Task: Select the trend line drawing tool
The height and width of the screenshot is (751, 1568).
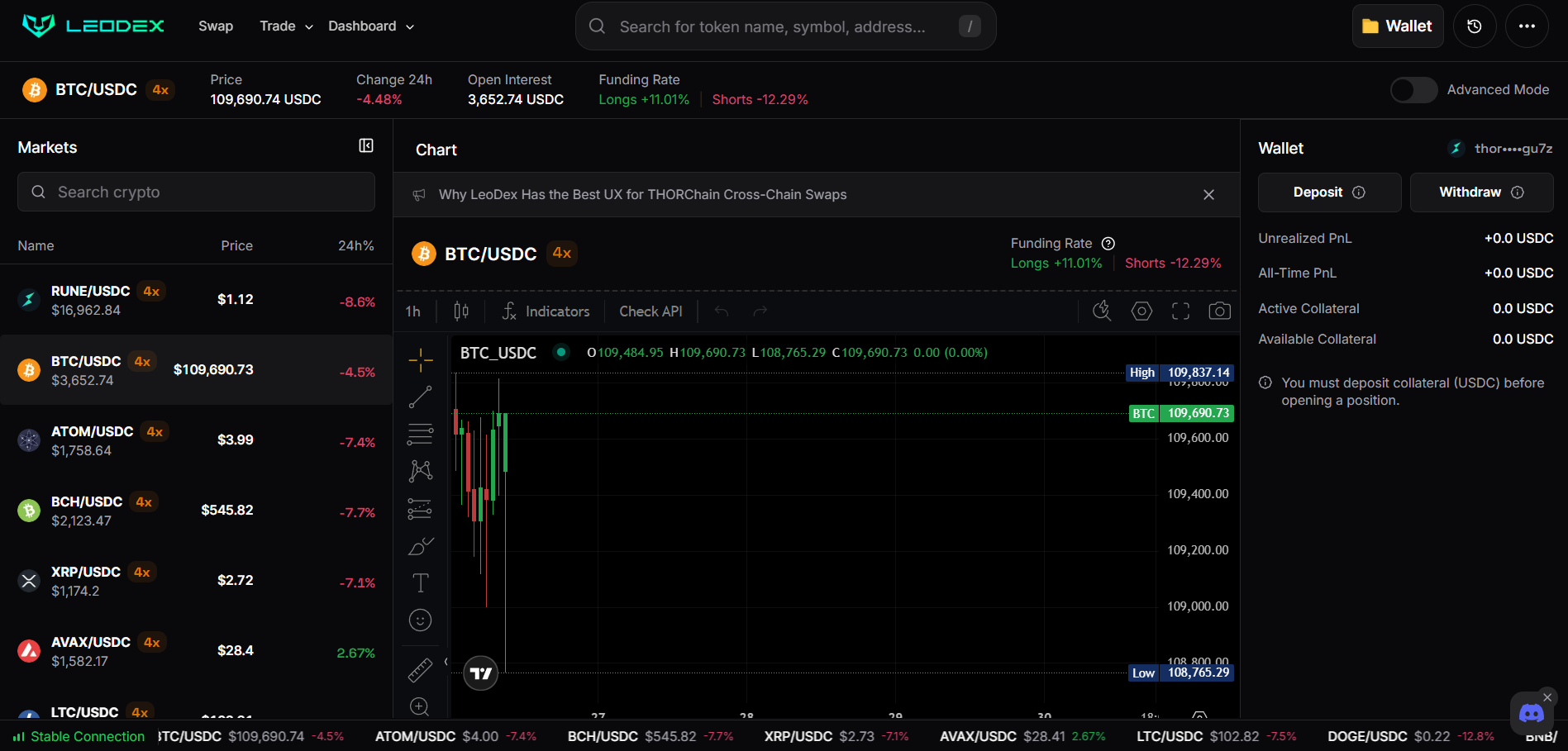Action: pos(420,397)
